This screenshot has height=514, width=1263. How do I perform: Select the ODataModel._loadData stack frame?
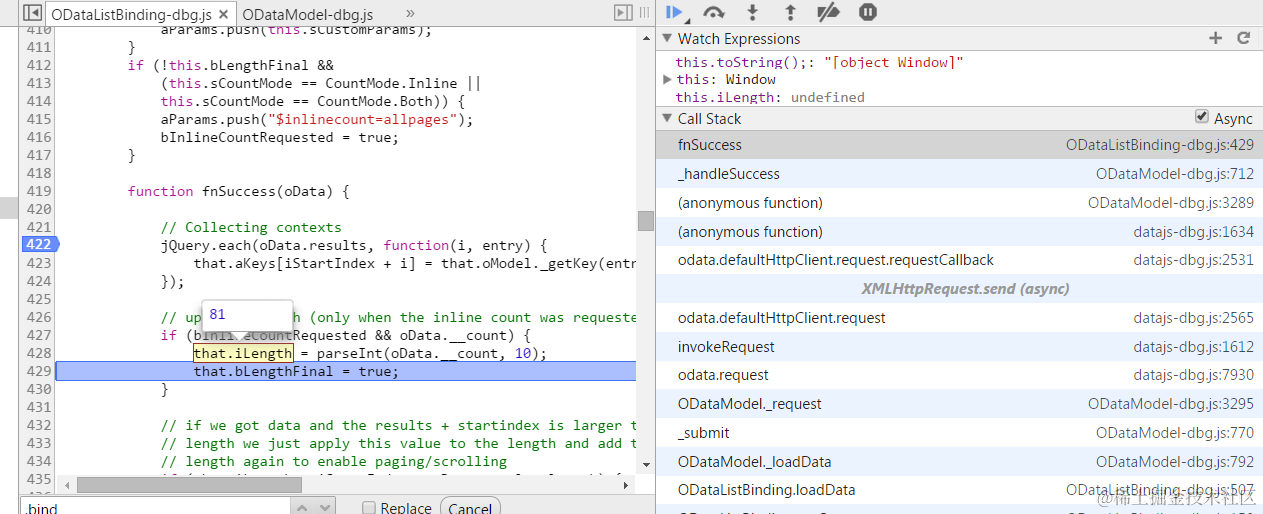click(x=959, y=462)
